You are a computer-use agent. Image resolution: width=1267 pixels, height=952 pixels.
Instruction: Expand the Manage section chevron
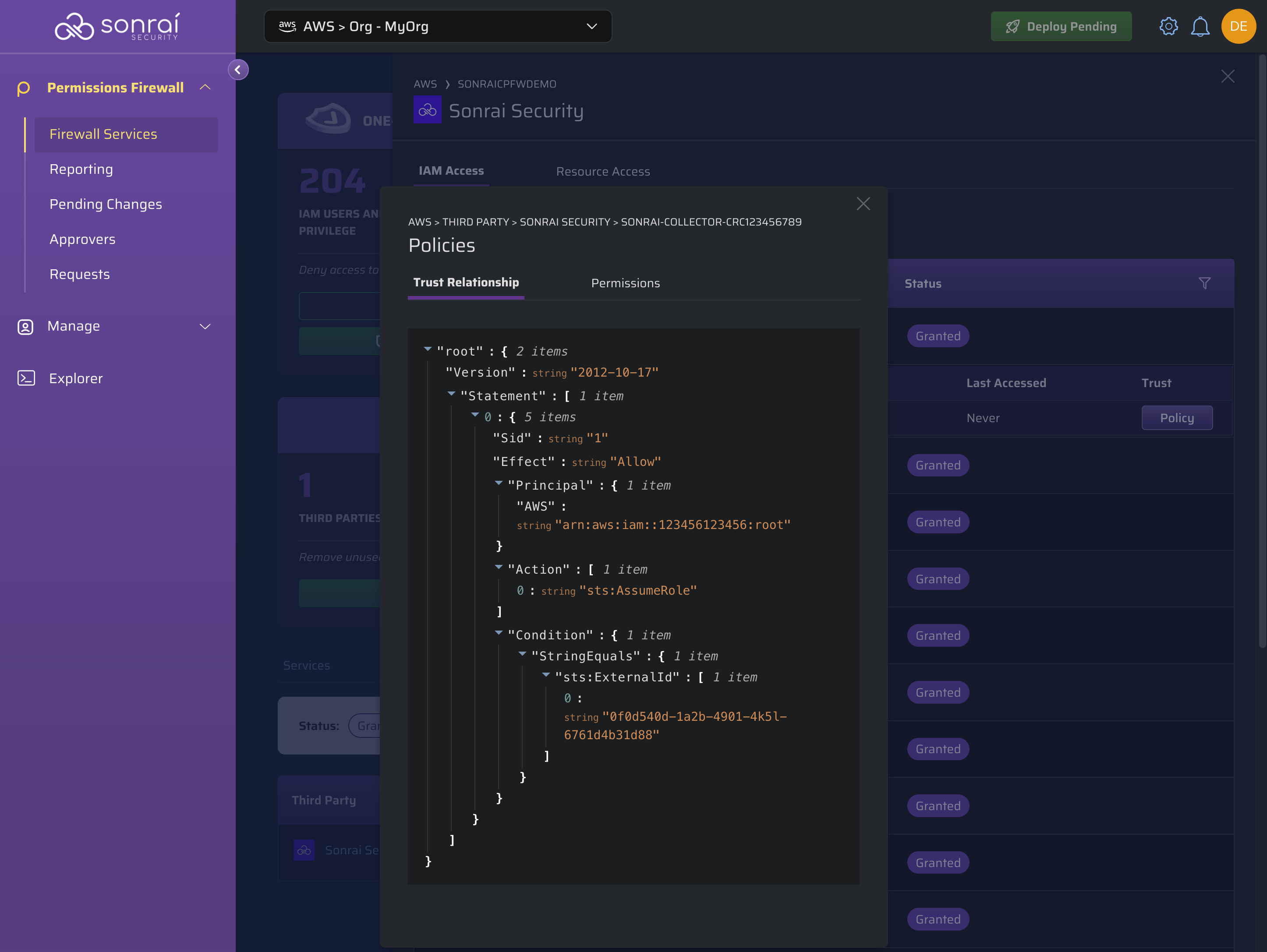(205, 326)
